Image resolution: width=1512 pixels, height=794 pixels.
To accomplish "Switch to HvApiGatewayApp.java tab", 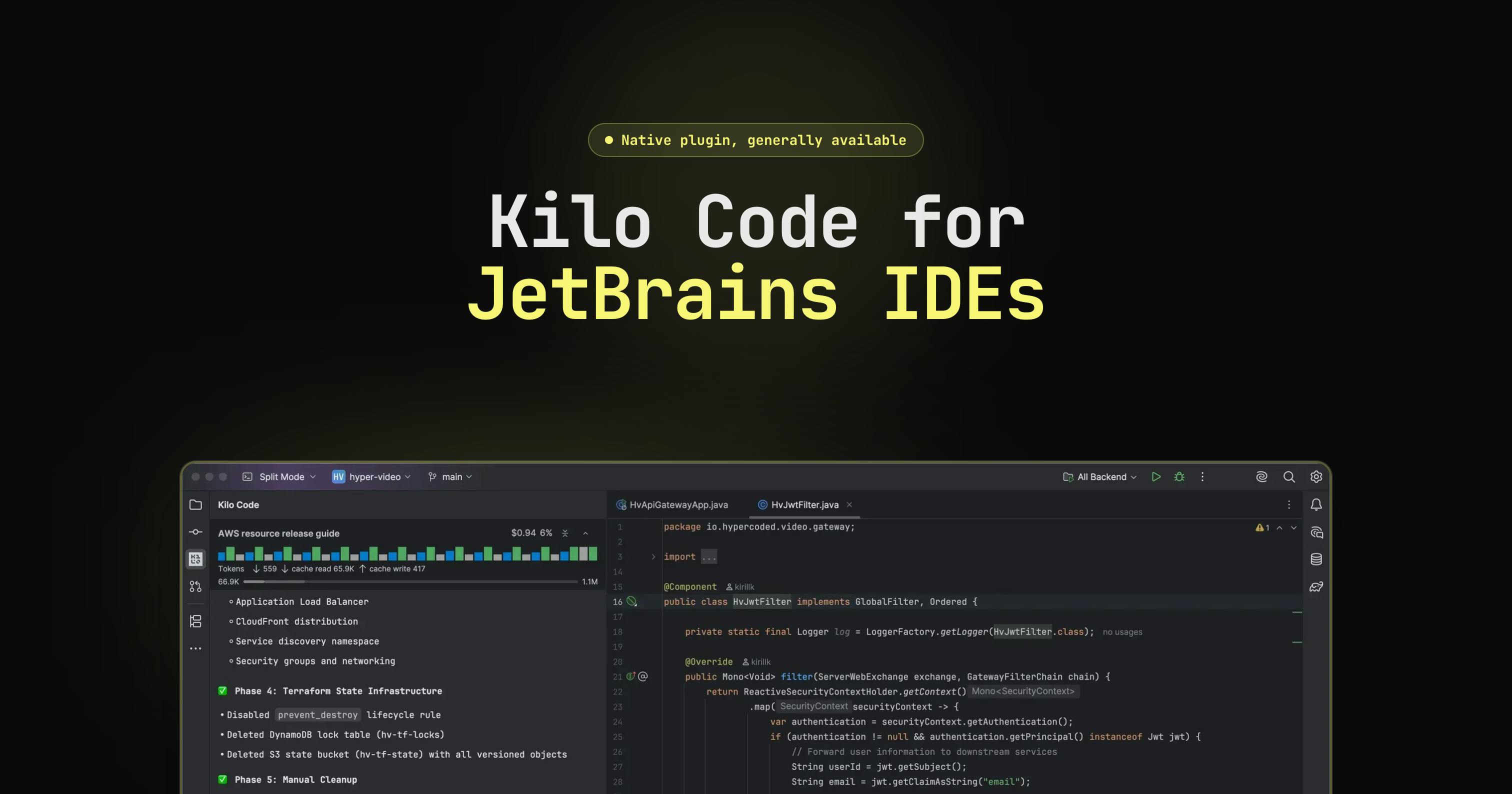I will (x=672, y=504).
